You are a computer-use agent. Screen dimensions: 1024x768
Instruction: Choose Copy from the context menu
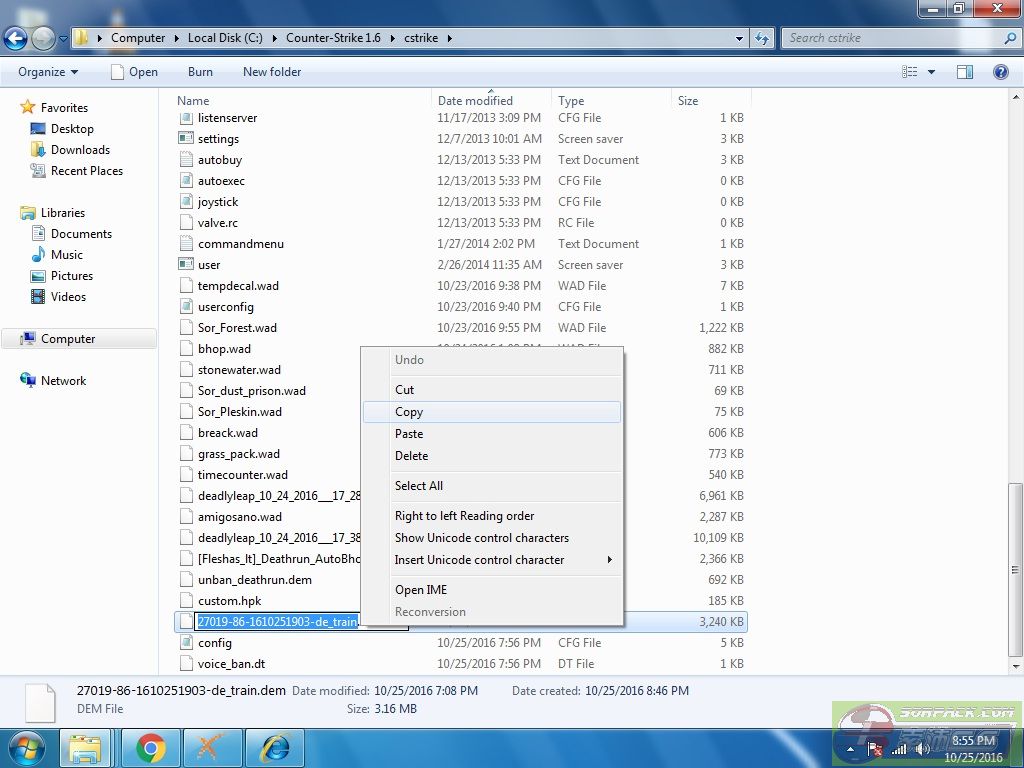pyautogui.click(x=409, y=412)
